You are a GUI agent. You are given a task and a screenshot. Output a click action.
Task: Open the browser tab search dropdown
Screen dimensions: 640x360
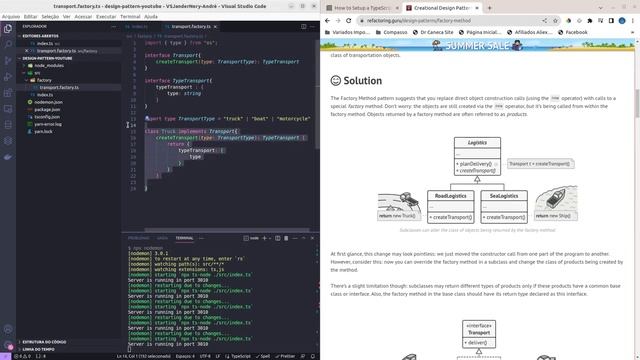pyautogui.click(x=600, y=8)
